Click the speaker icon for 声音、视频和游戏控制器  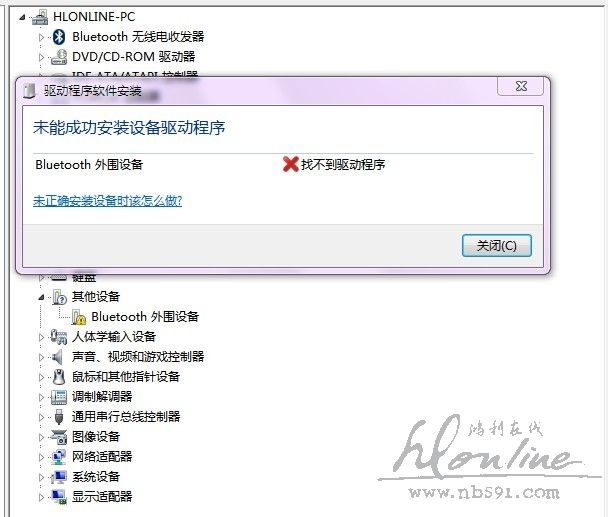(x=58, y=357)
